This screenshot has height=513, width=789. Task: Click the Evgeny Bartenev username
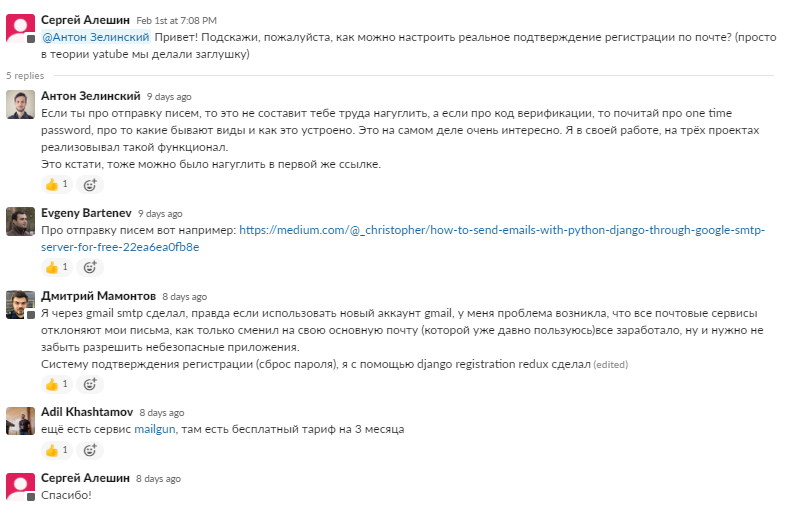(86, 213)
